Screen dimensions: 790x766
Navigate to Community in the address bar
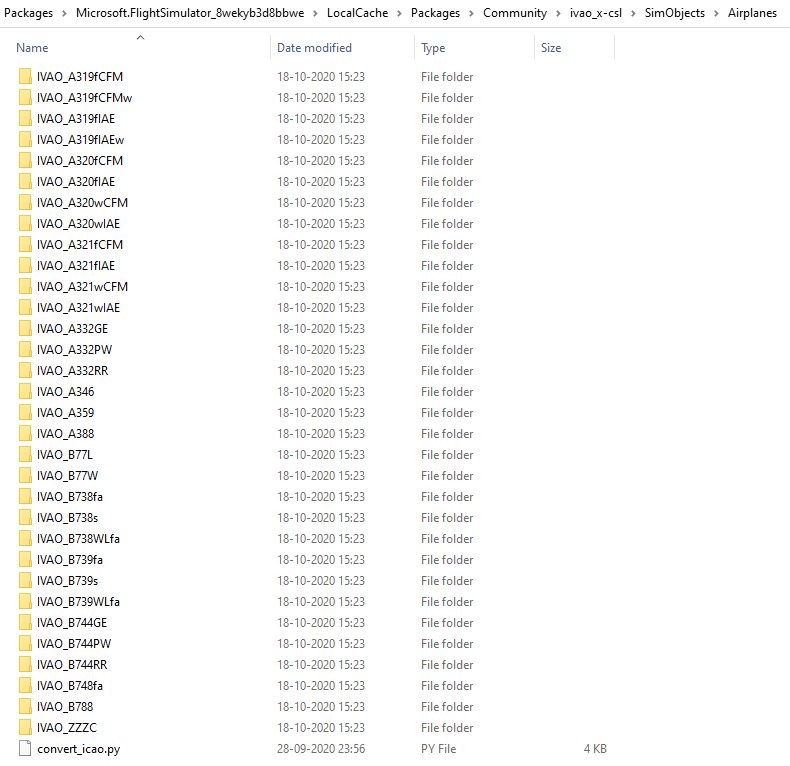[x=515, y=13]
